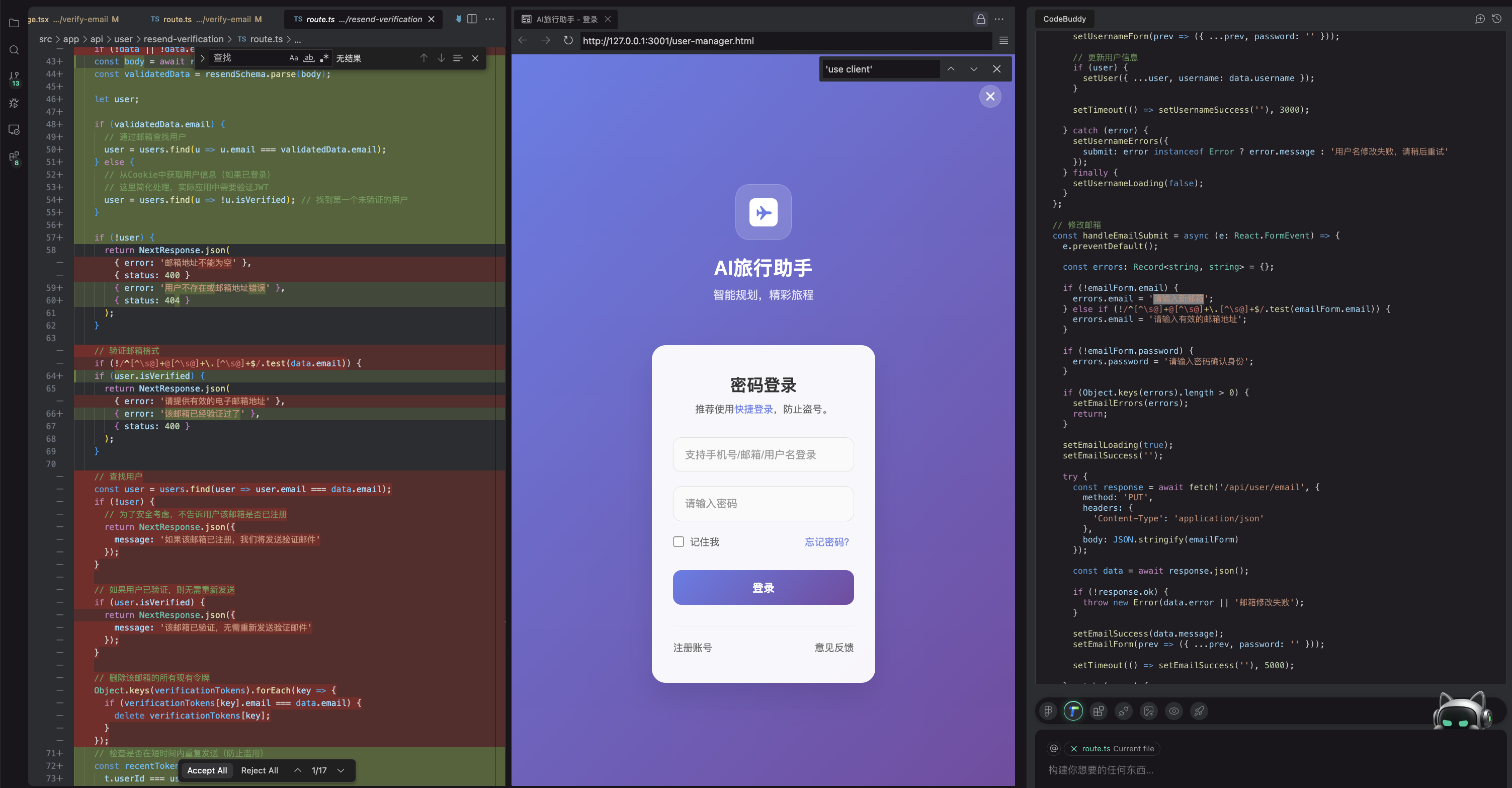Screen dimensions: 1512x788
Task: Select the CodeBuddy panel tab
Action: click(1064, 19)
